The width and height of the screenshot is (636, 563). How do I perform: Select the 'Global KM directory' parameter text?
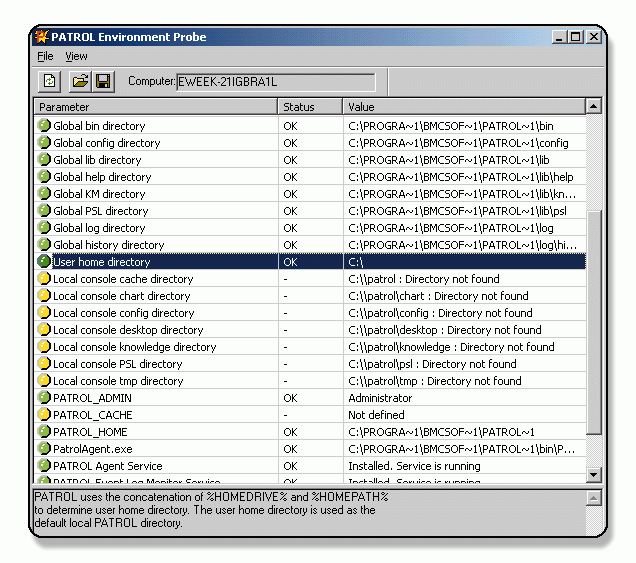coord(99,194)
